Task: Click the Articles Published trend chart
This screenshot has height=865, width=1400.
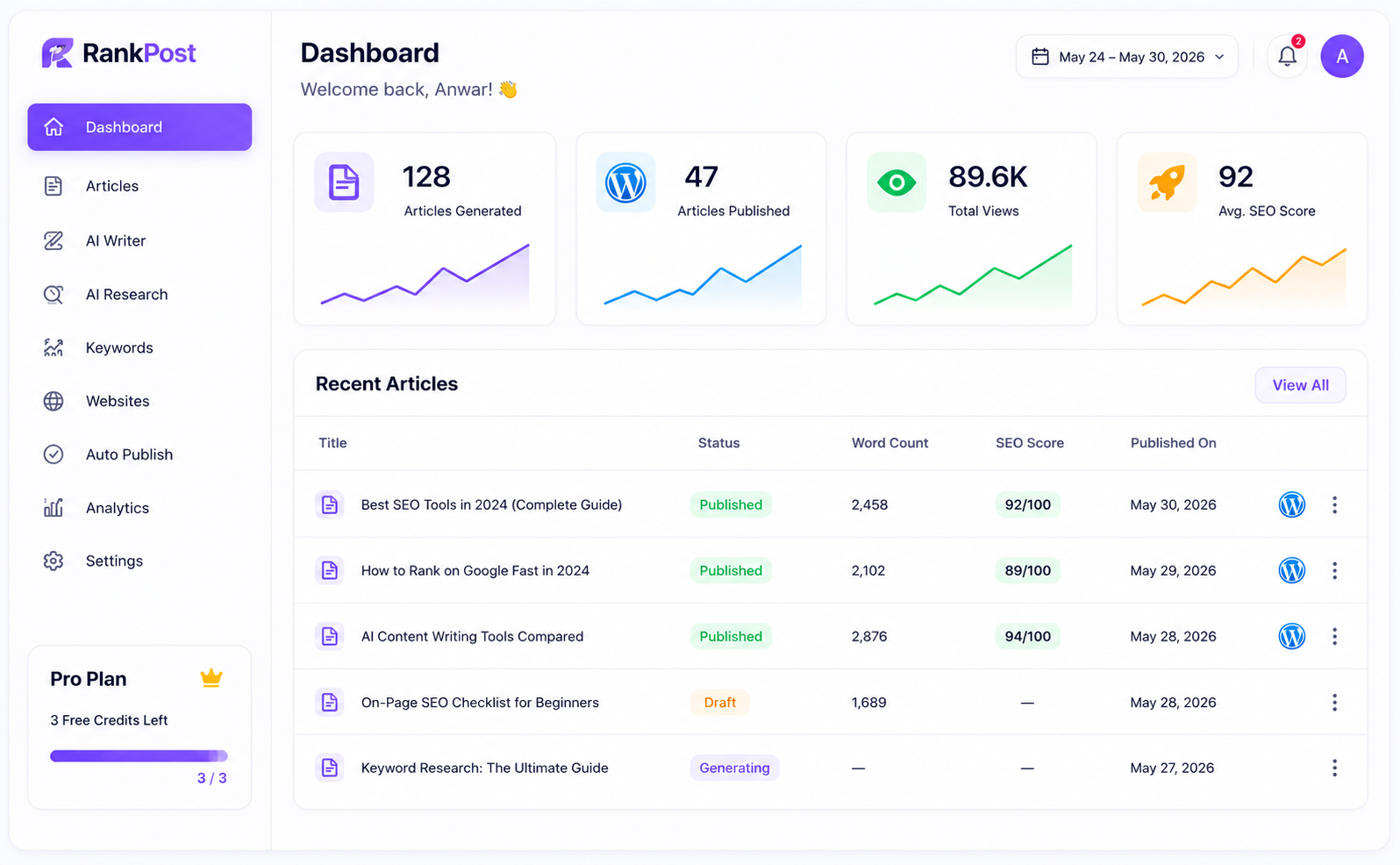Action: point(703,275)
